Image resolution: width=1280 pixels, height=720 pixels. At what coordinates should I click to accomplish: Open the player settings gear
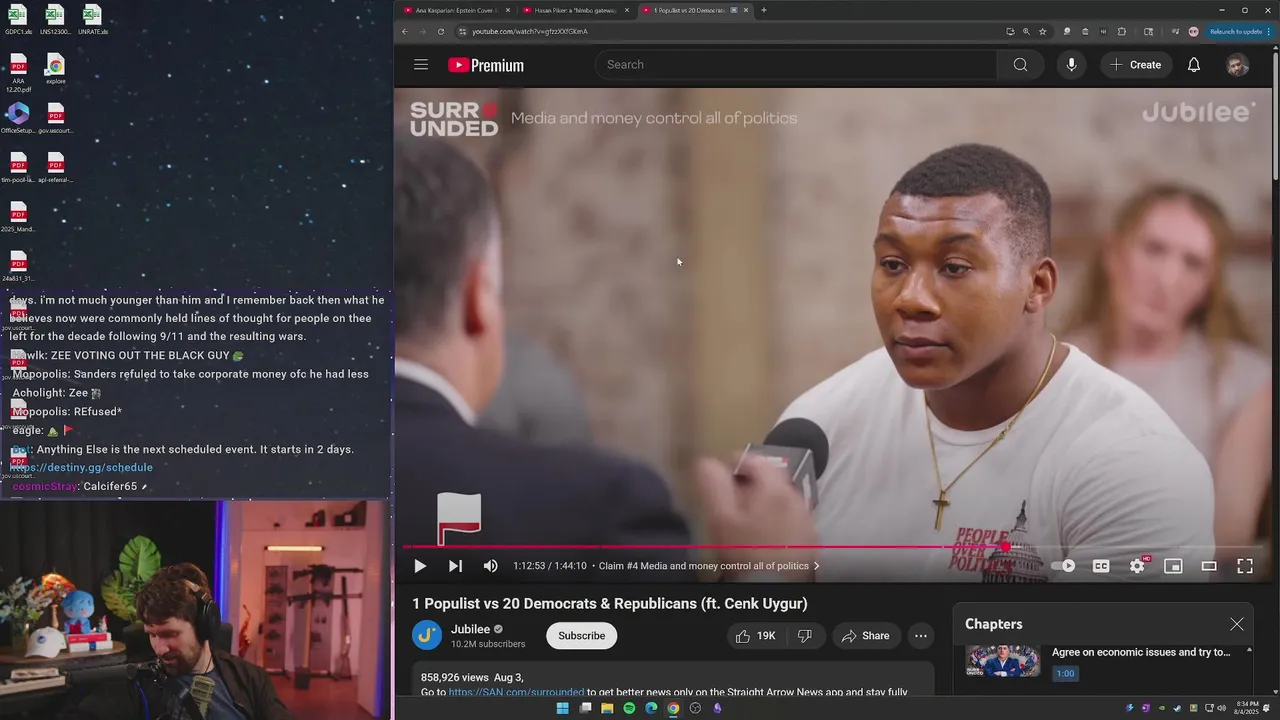(1137, 566)
